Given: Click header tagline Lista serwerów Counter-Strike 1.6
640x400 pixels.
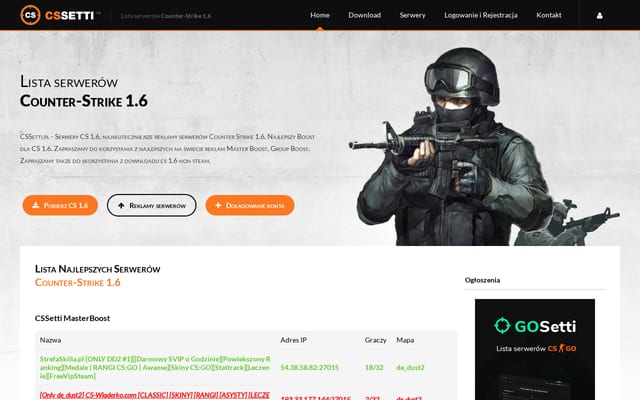Looking at the screenshot, I should (x=166, y=16).
